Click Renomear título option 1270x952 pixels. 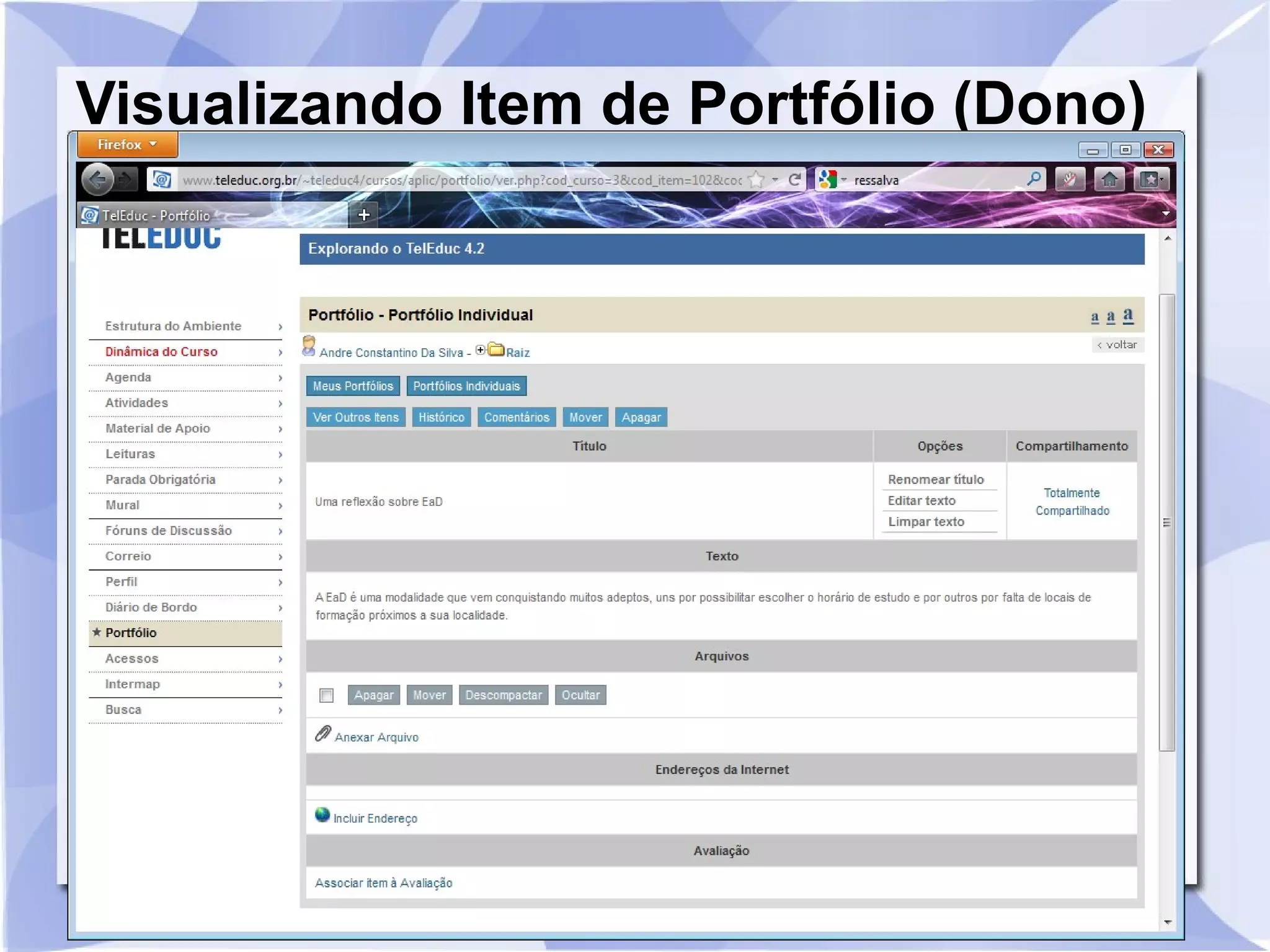[936, 479]
